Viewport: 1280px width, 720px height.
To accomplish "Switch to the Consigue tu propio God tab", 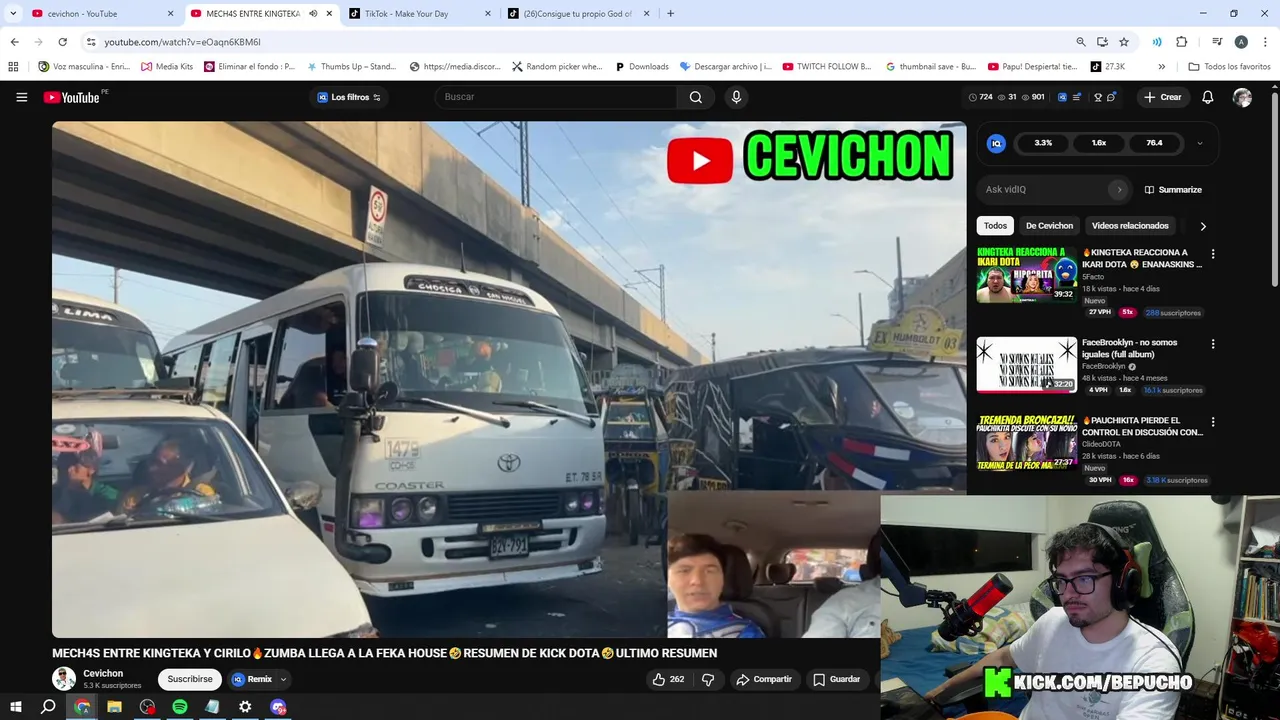I will point(578,14).
